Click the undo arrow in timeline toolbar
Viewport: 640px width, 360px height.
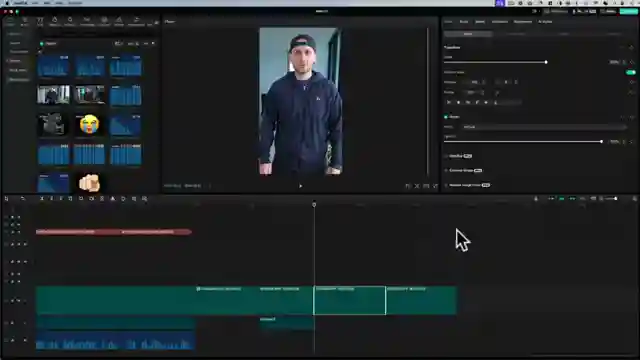tap(22, 199)
